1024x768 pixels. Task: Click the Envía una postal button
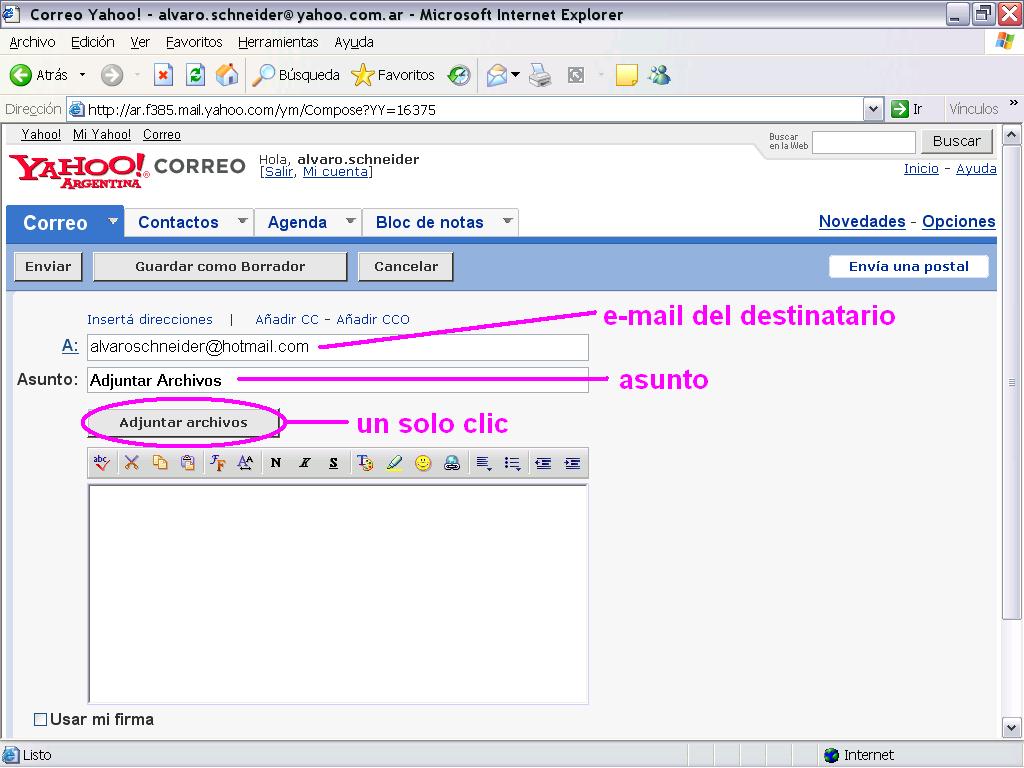point(908,266)
